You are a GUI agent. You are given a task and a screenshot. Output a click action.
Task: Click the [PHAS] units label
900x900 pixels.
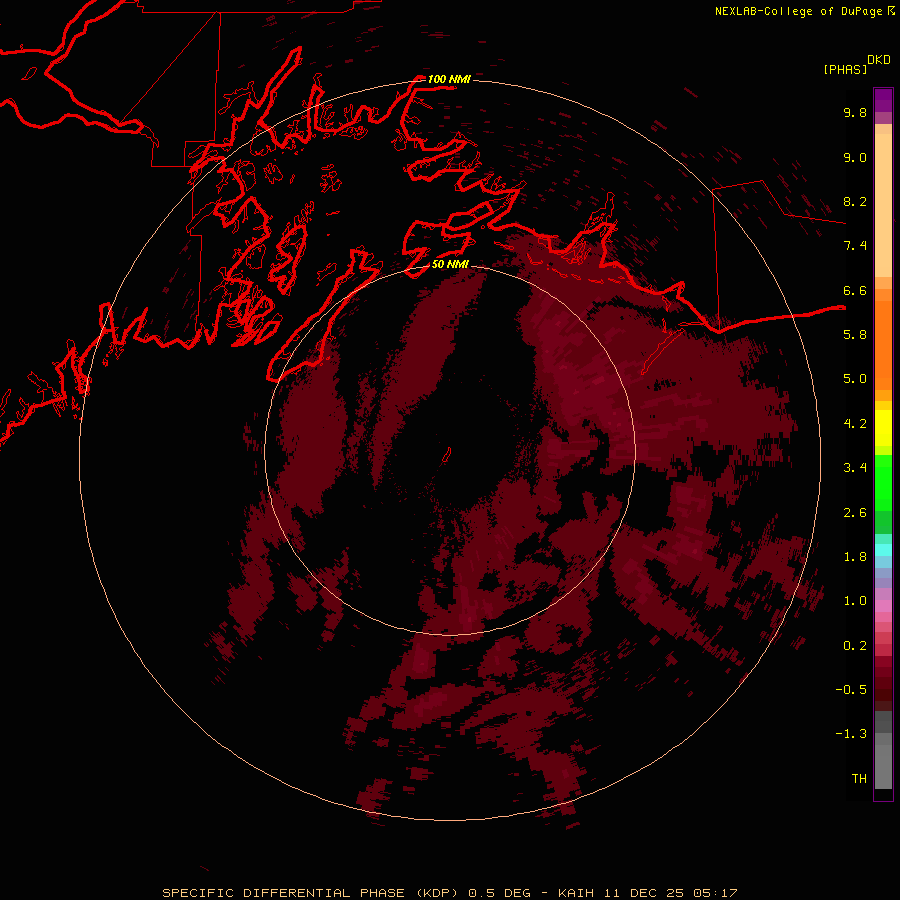click(x=845, y=69)
